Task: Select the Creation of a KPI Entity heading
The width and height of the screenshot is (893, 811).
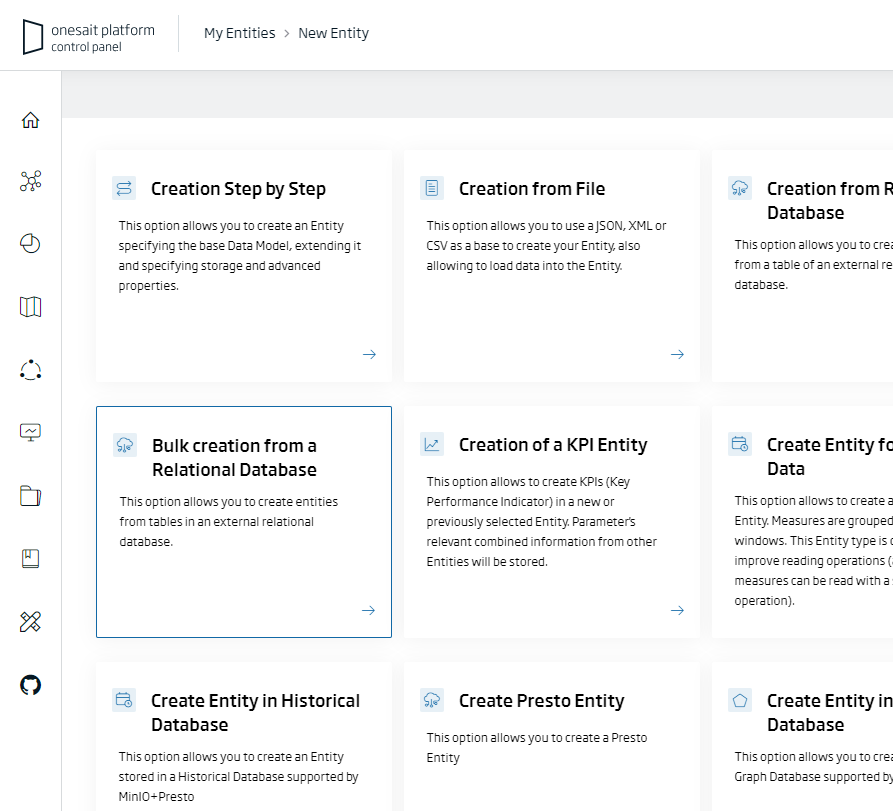Action: tap(553, 444)
